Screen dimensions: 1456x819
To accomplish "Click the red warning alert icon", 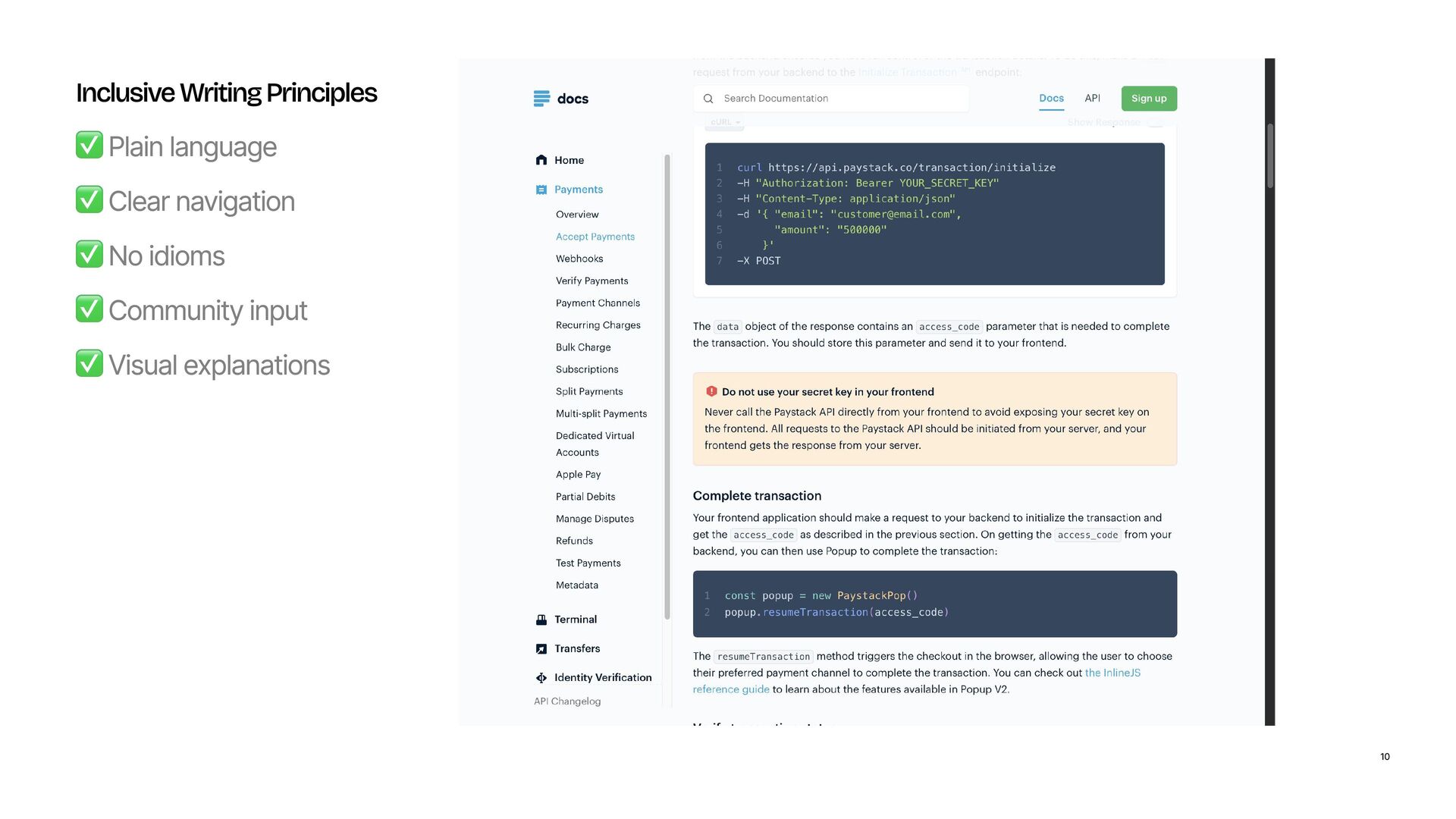I will point(711,391).
